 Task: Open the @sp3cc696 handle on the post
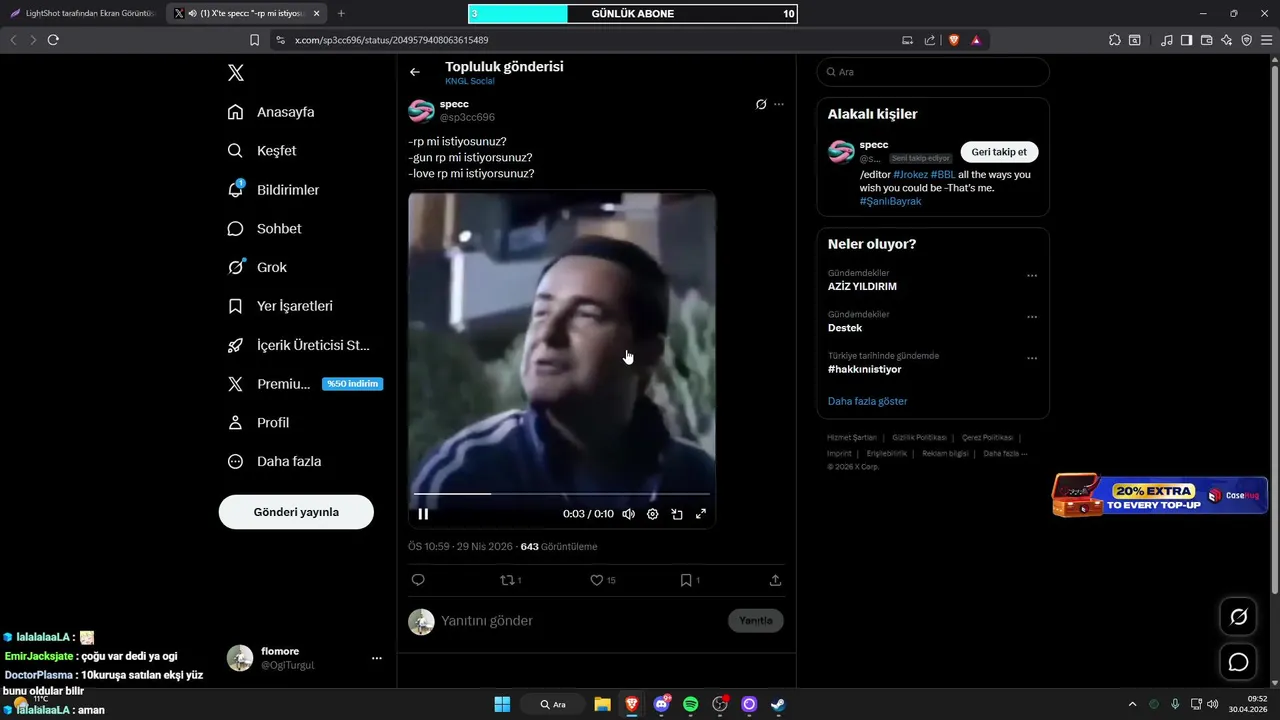pos(467,118)
